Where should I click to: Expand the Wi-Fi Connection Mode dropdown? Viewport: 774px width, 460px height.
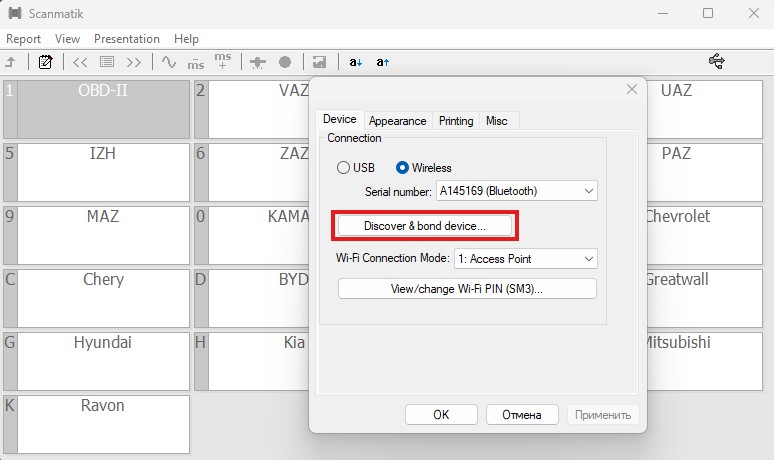pos(524,259)
